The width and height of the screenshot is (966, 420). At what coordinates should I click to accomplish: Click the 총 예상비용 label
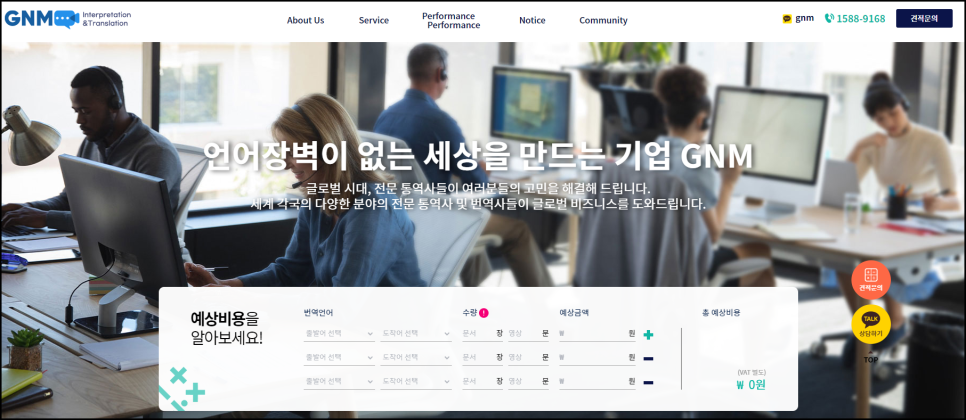point(721,312)
